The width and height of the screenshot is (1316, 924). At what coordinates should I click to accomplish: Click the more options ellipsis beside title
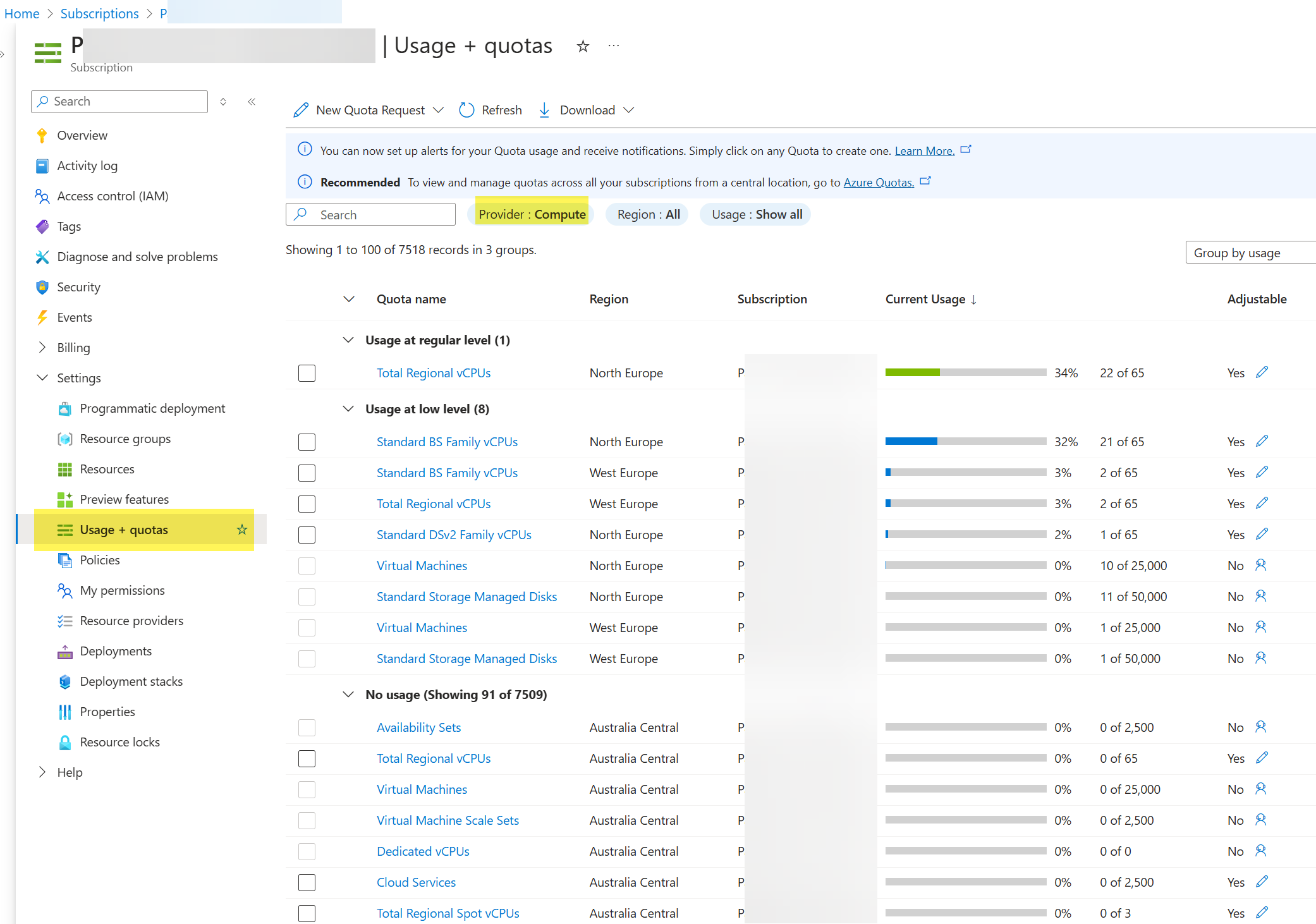pos(613,46)
